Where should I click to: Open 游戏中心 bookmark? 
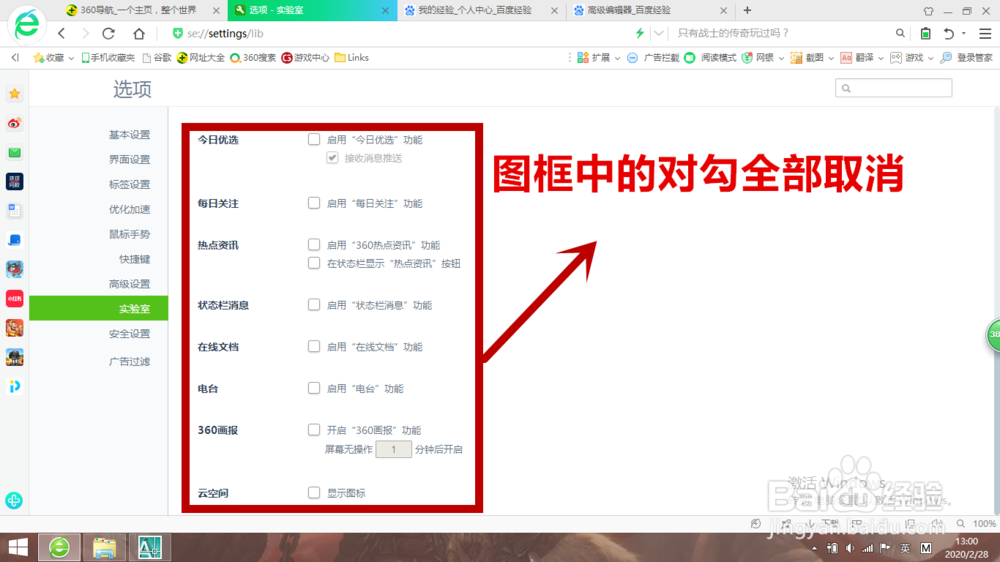pyautogui.click(x=305, y=57)
